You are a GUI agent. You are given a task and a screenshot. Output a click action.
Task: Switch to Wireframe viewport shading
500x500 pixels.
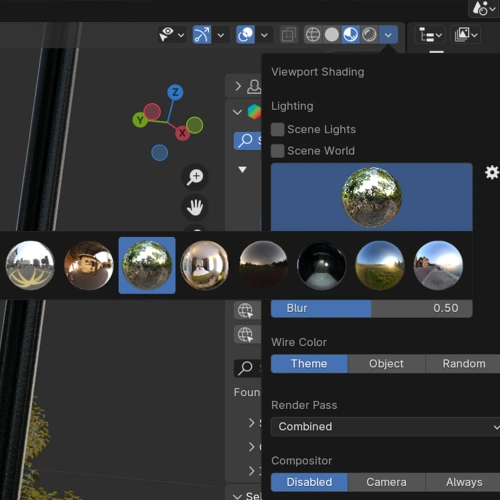[313, 35]
